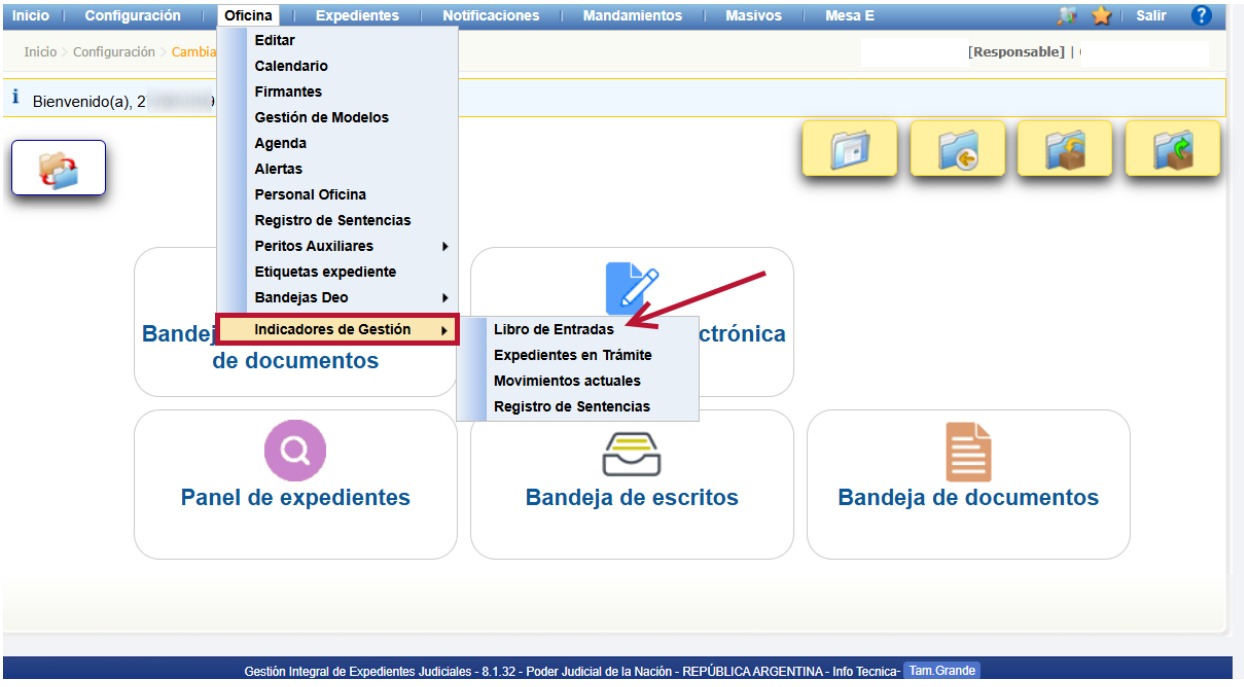Click the Inicio breadcrumb link
The height and width of the screenshot is (687, 1244).
pos(40,51)
